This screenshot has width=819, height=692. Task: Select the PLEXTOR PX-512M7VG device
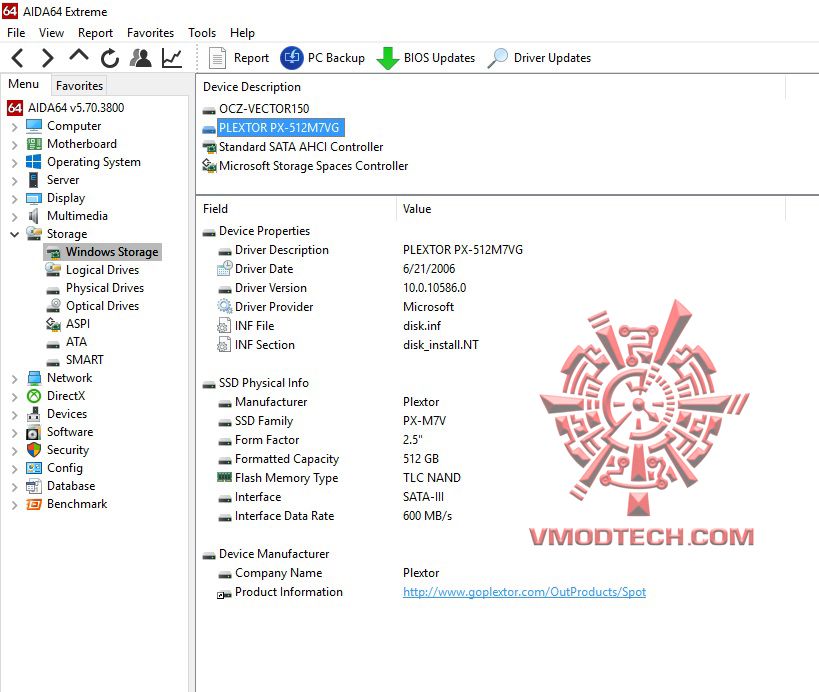point(279,127)
